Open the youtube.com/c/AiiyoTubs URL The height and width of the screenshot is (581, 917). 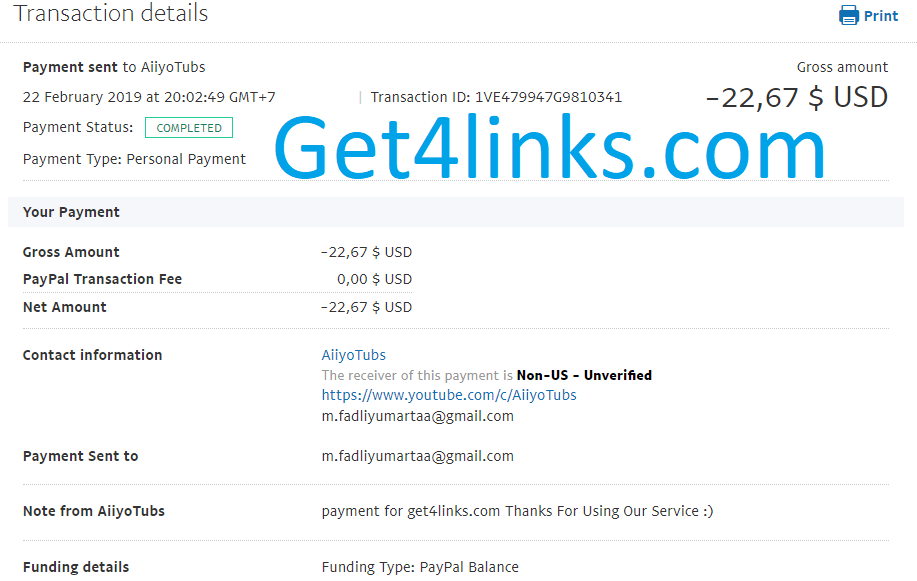point(449,395)
